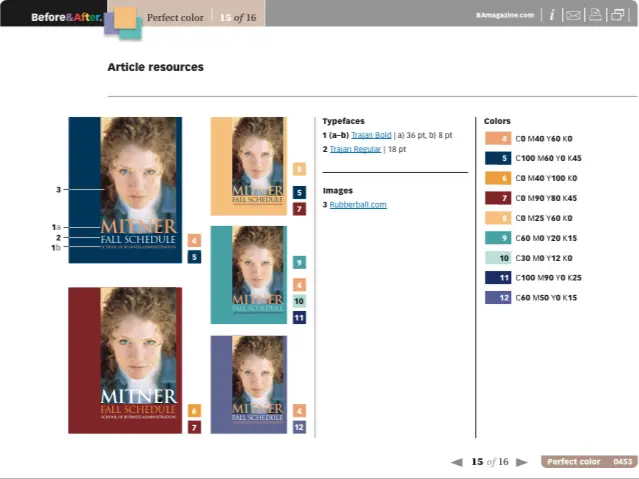Select purple swatch 12 in Colors list
The height and width of the screenshot is (479, 639).
[x=497, y=298]
